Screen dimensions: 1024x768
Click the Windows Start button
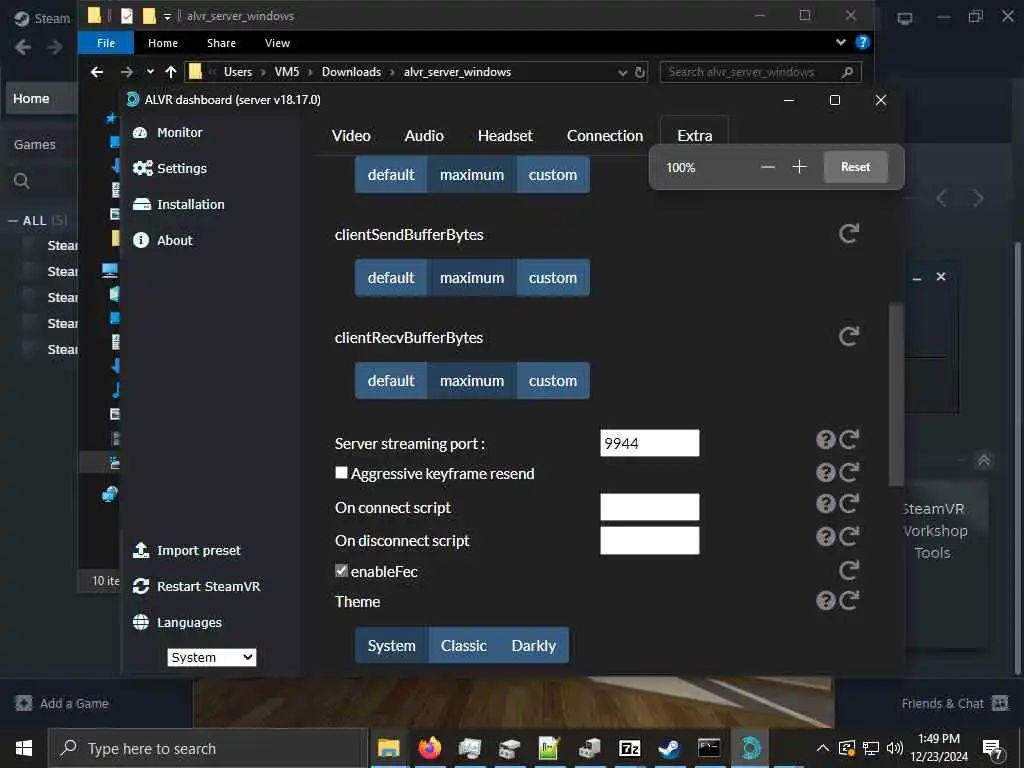pos(24,748)
